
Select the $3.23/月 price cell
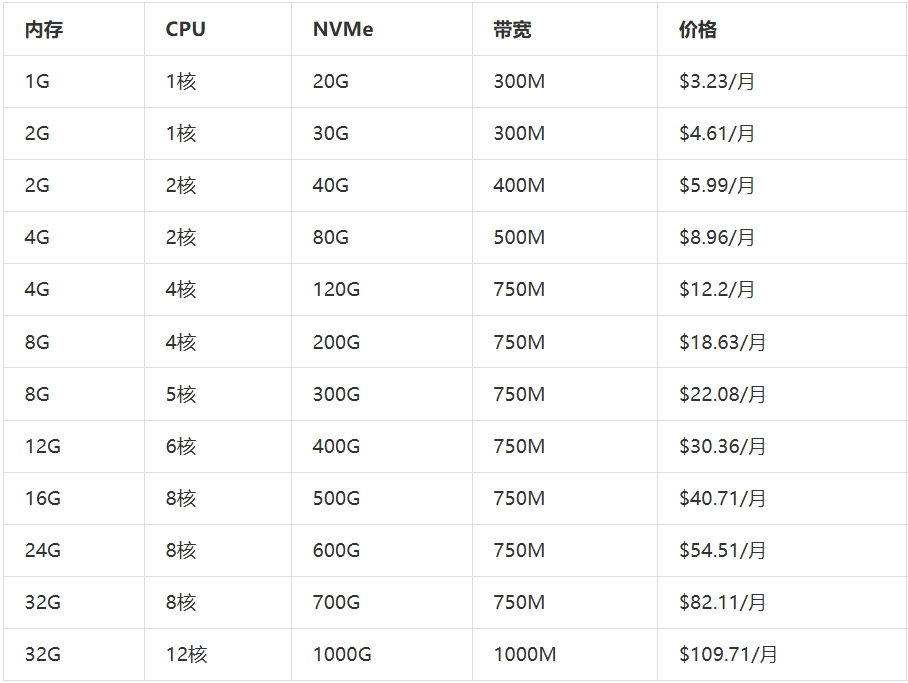(x=717, y=82)
